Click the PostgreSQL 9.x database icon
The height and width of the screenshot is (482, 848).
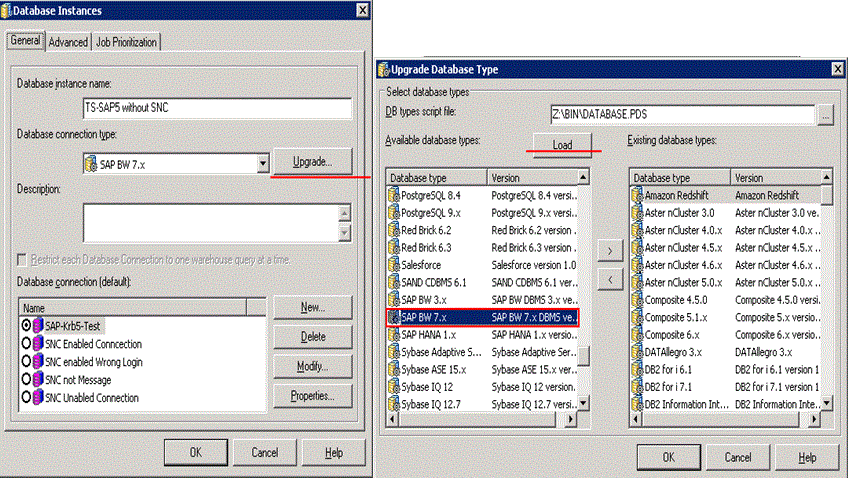394,213
